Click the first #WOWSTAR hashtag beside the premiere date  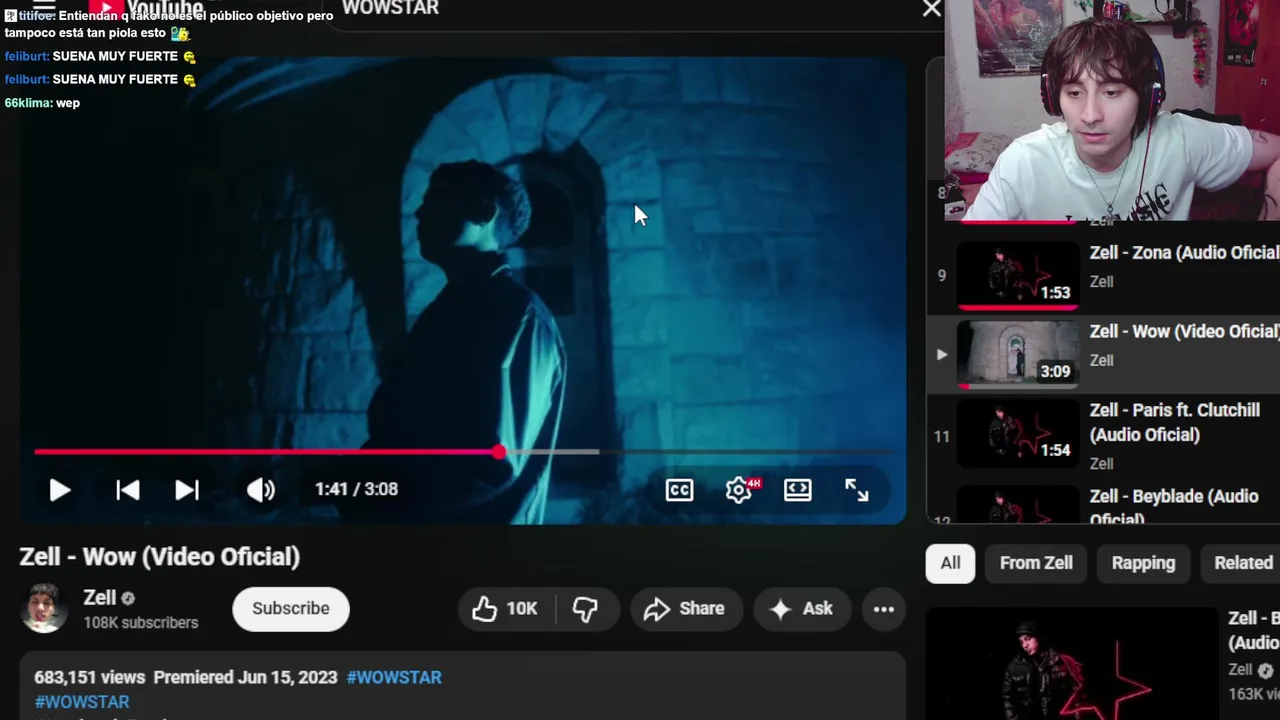[394, 677]
